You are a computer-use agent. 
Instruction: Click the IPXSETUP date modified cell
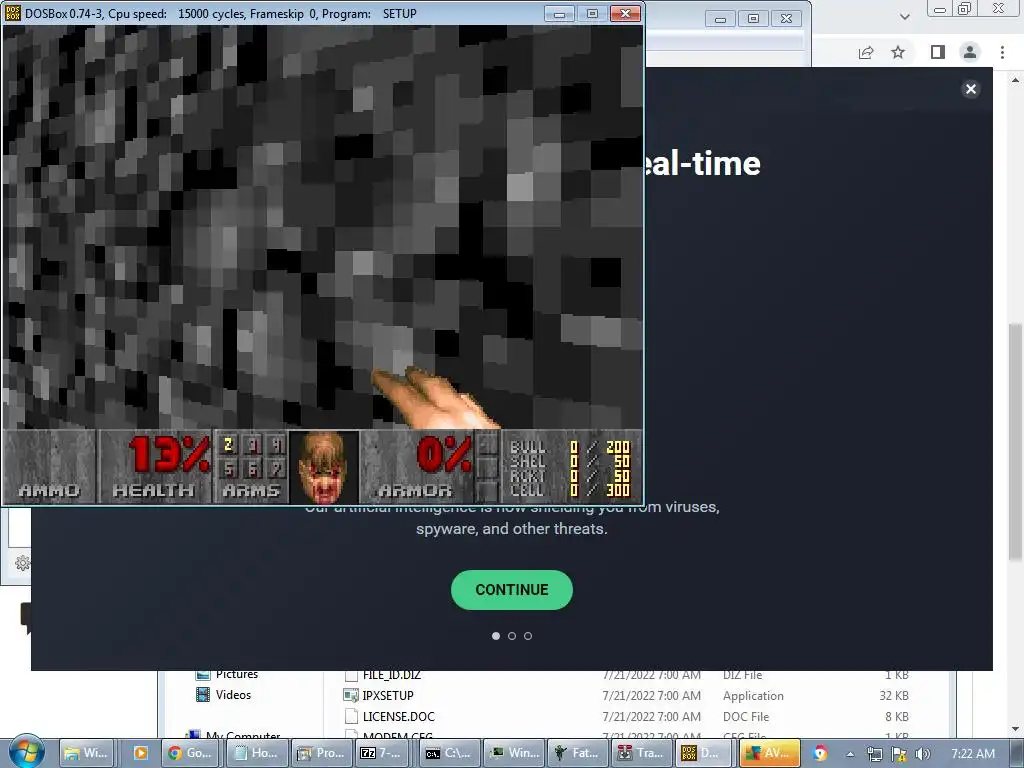click(651, 696)
